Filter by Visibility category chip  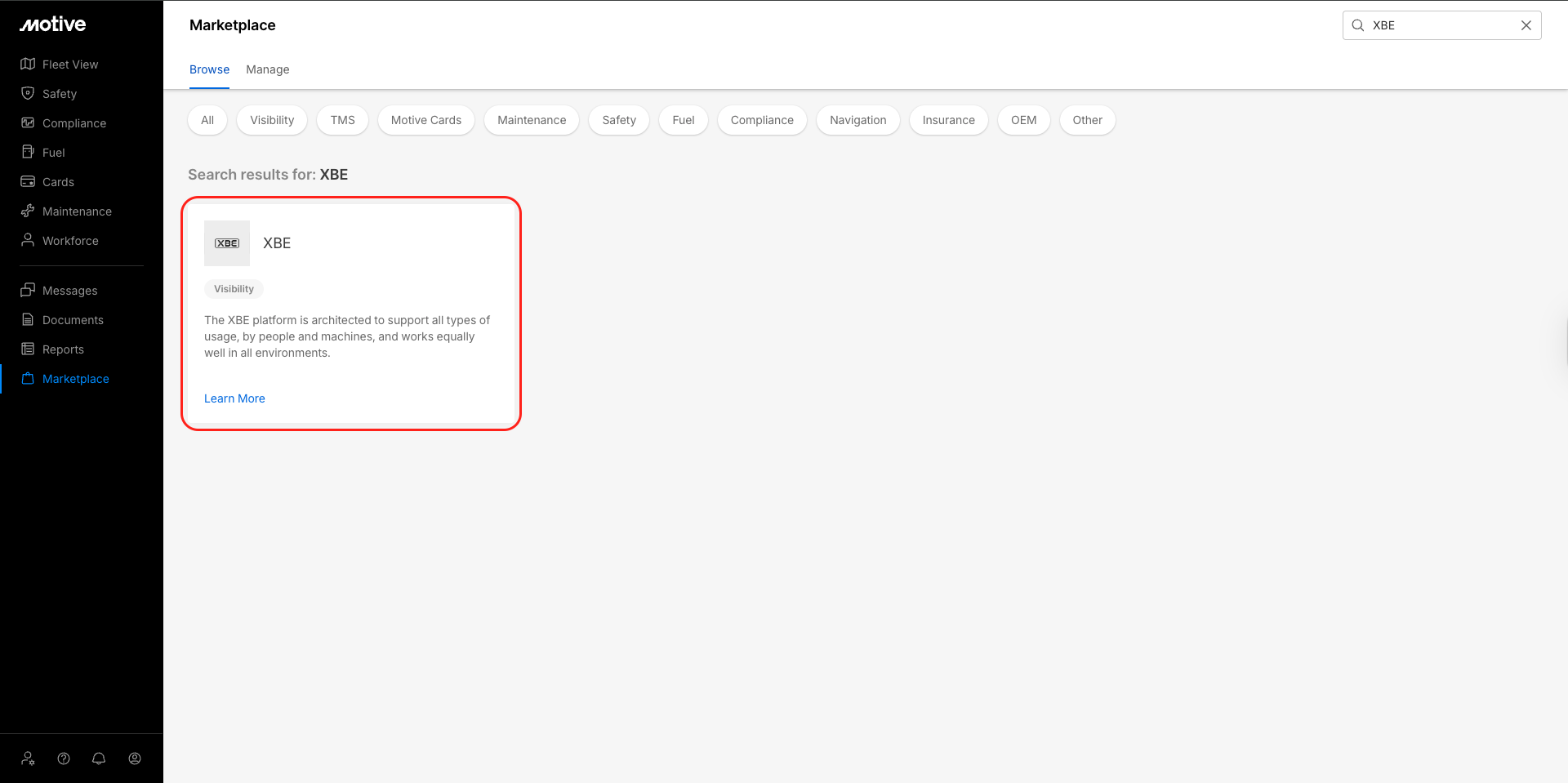click(x=272, y=120)
